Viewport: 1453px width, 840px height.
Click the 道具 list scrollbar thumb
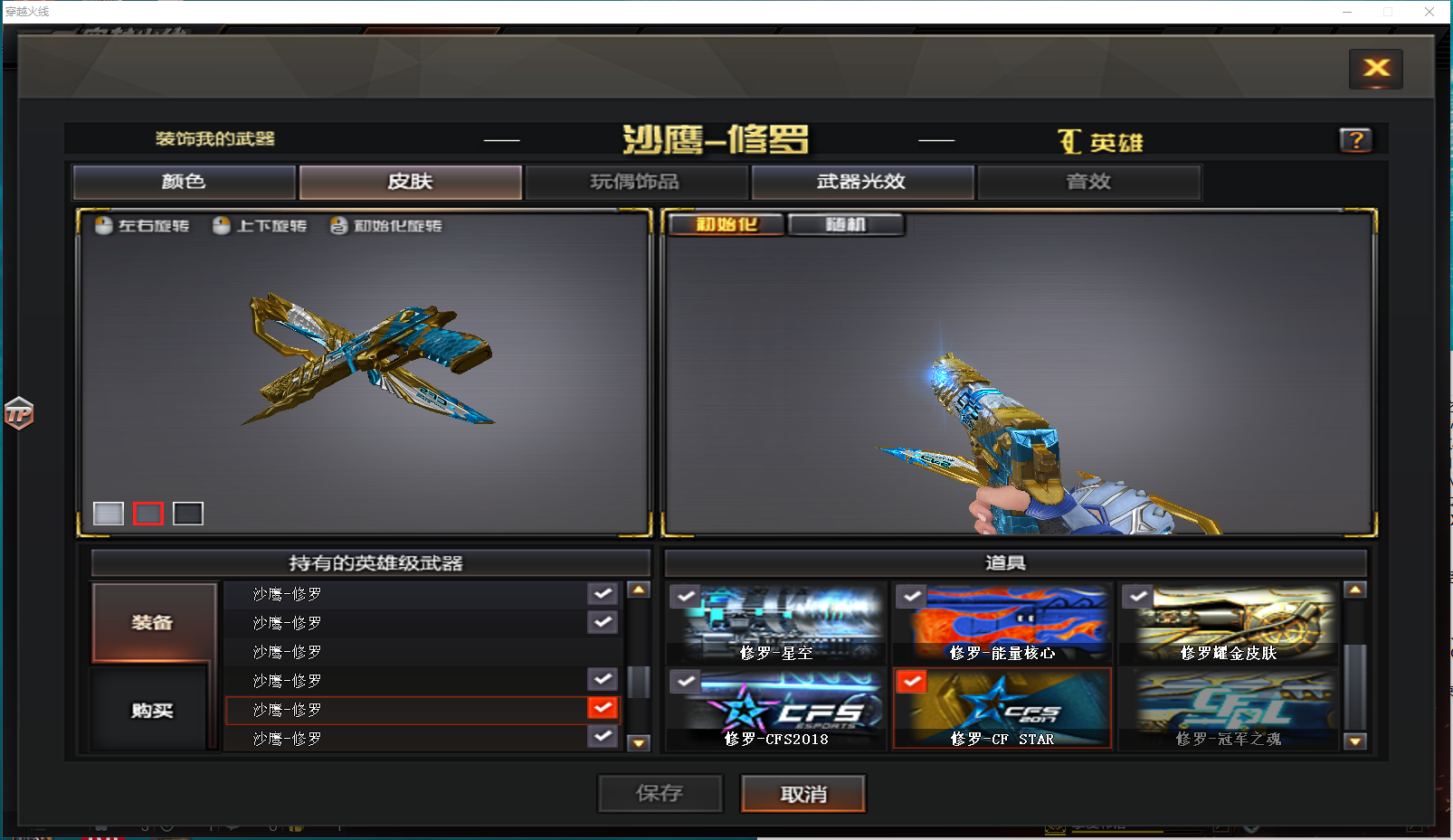pos(1354,686)
